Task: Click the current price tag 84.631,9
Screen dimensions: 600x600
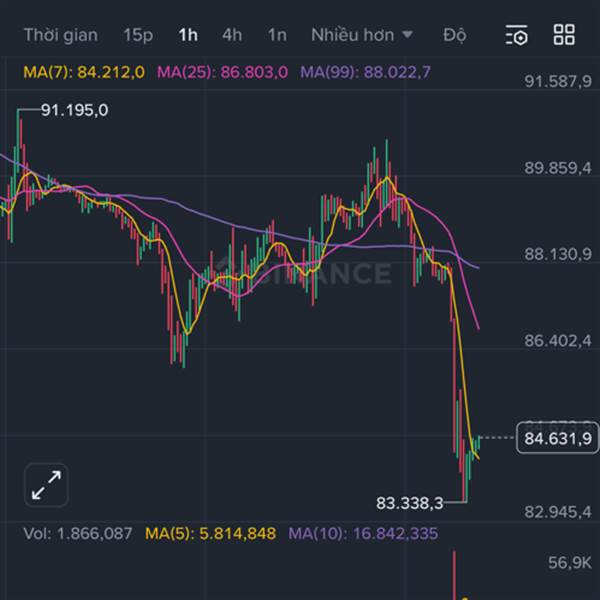Action: (x=557, y=437)
